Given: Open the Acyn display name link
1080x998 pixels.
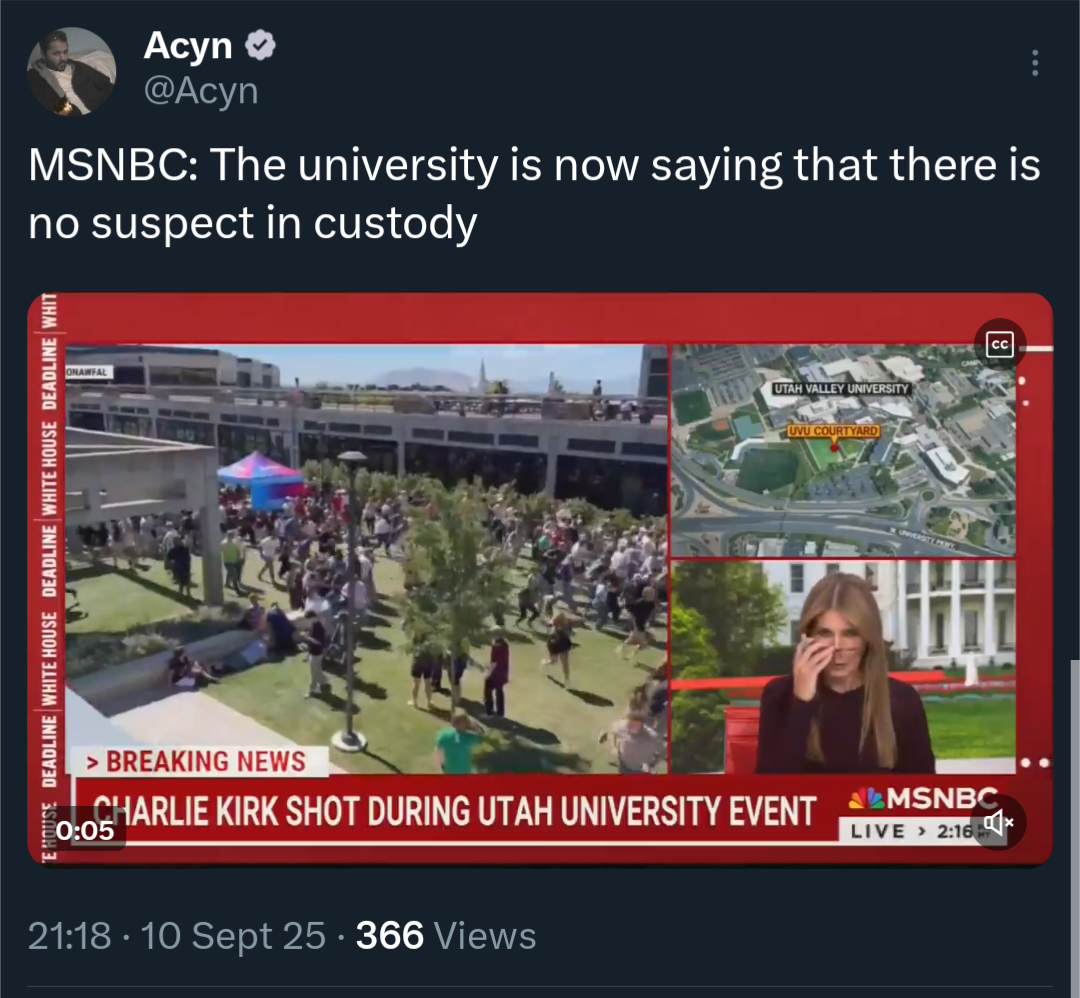Looking at the screenshot, I should pos(188,45).
